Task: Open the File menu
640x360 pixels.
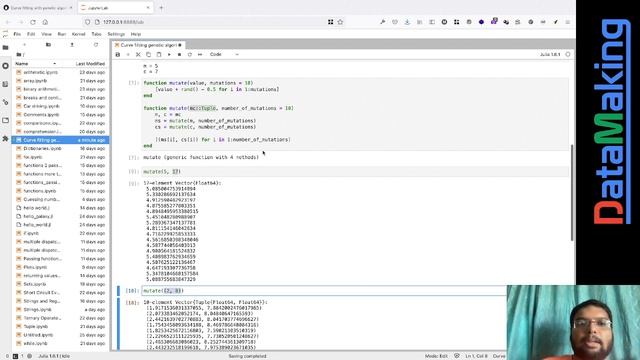Action: 17,34
